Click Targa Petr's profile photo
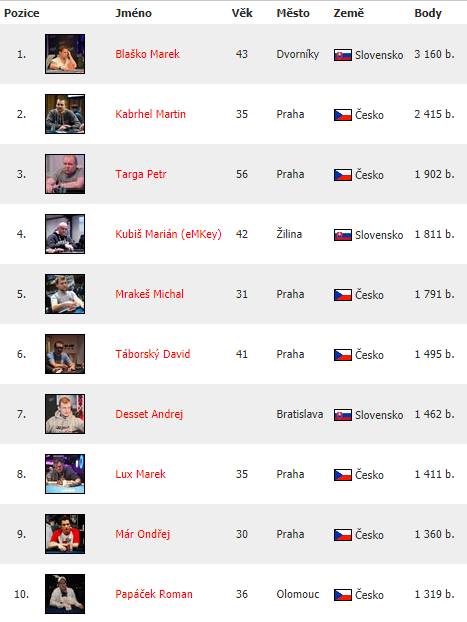The image size is (467, 622). 65,174
